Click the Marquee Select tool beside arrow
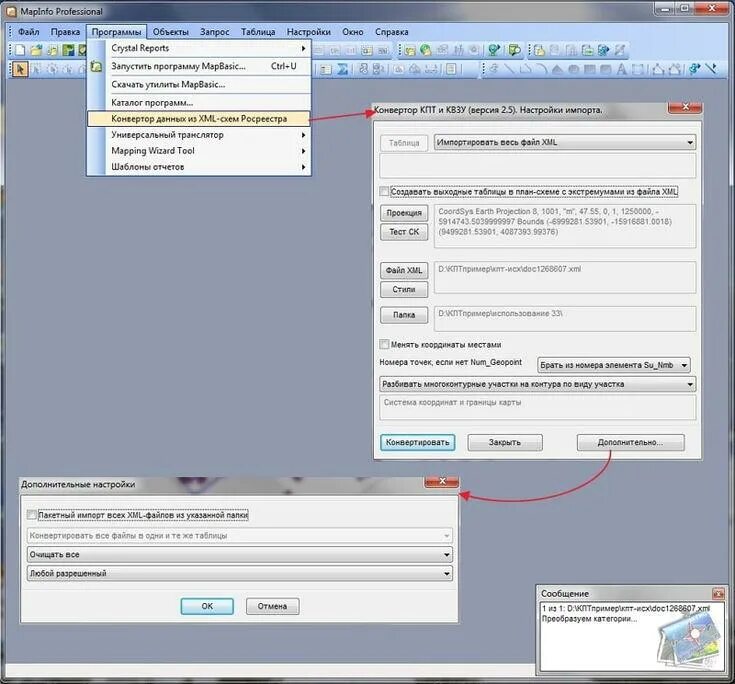Screen dimensions: 735x684 point(35,69)
